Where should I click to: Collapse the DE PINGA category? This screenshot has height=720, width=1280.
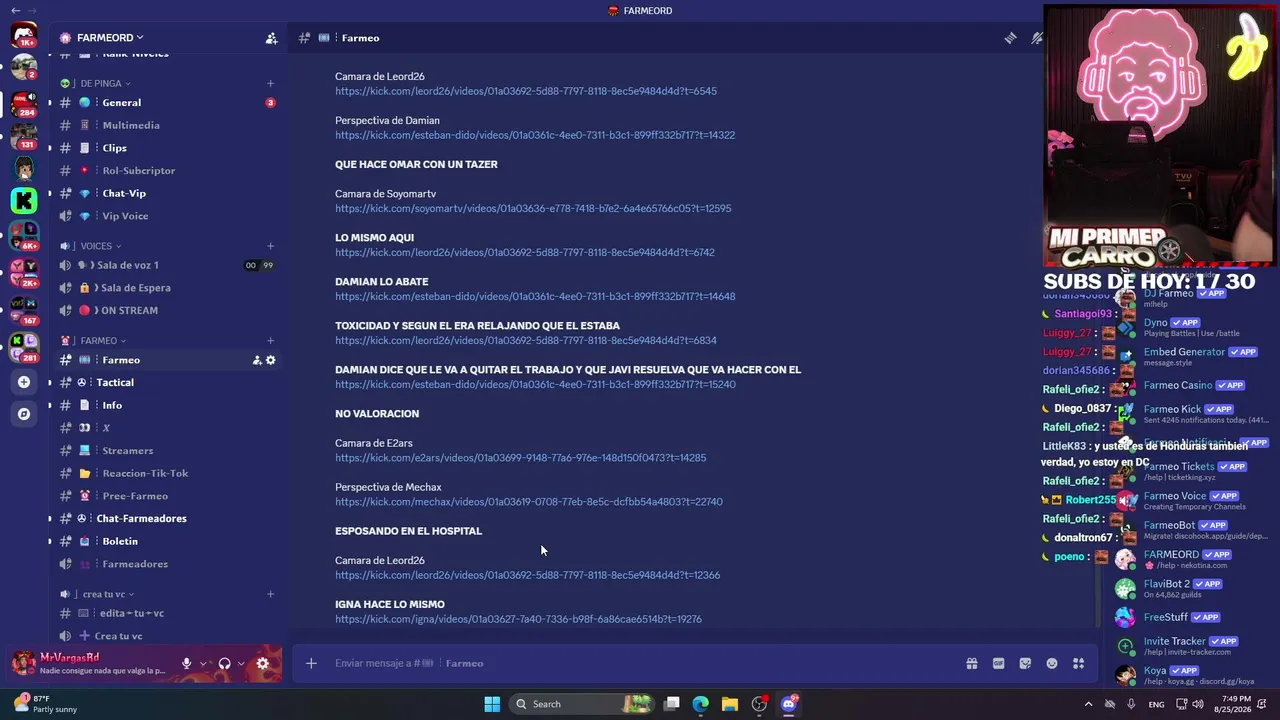coord(105,83)
